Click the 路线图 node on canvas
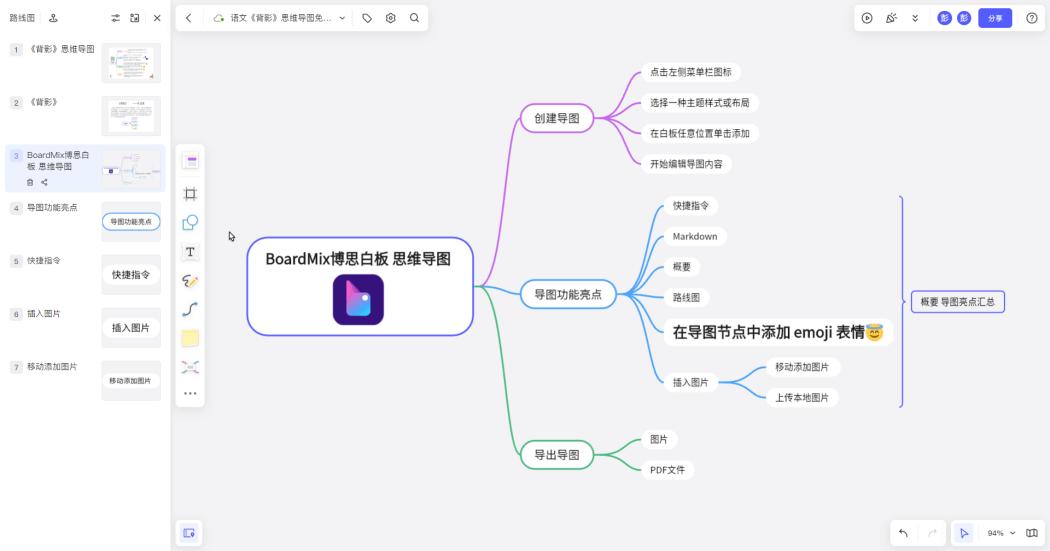This screenshot has height=551, width=1050. coord(686,297)
